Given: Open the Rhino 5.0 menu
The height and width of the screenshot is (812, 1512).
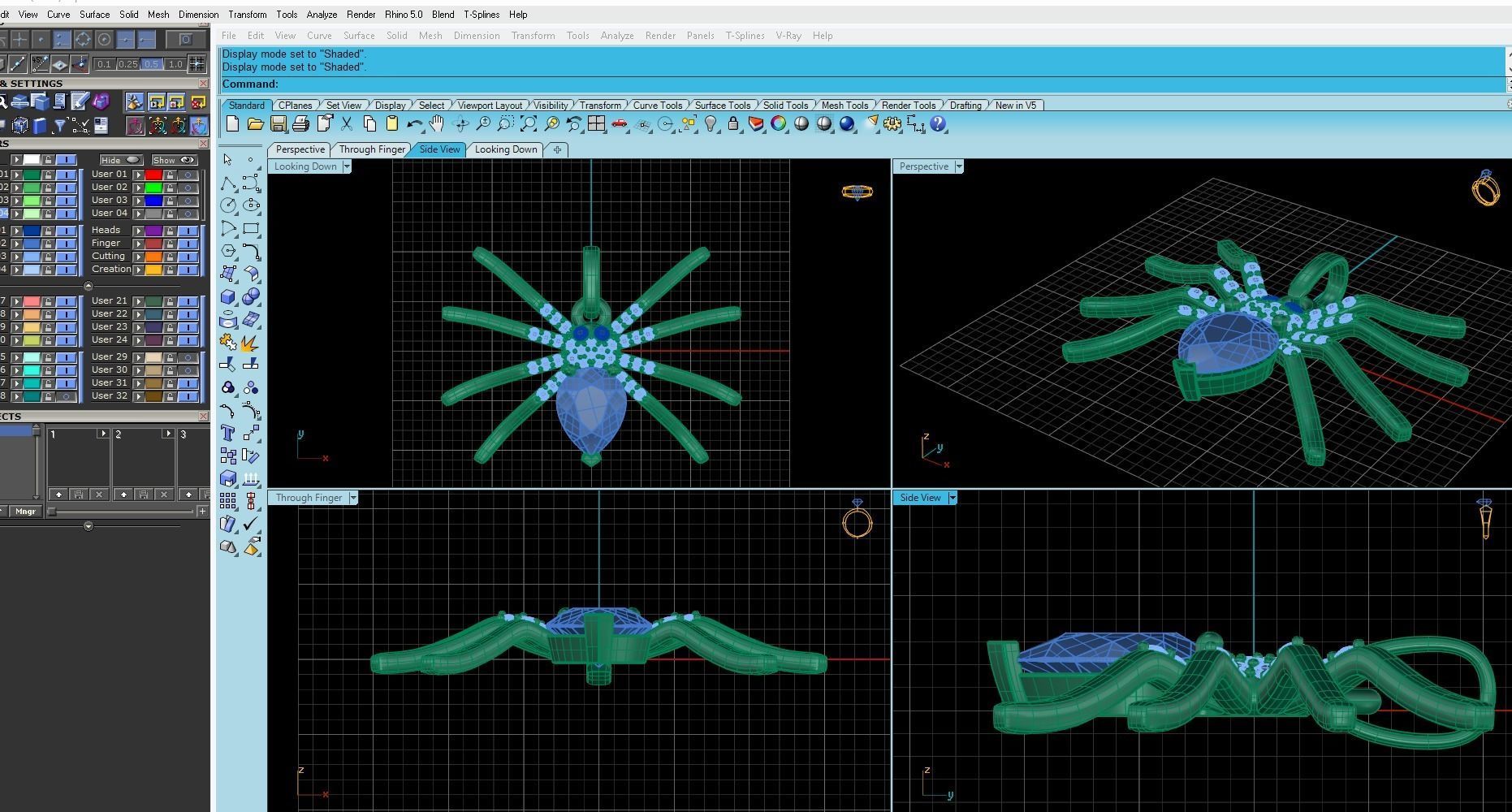Looking at the screenshot, I should click(x=404, y=14).
